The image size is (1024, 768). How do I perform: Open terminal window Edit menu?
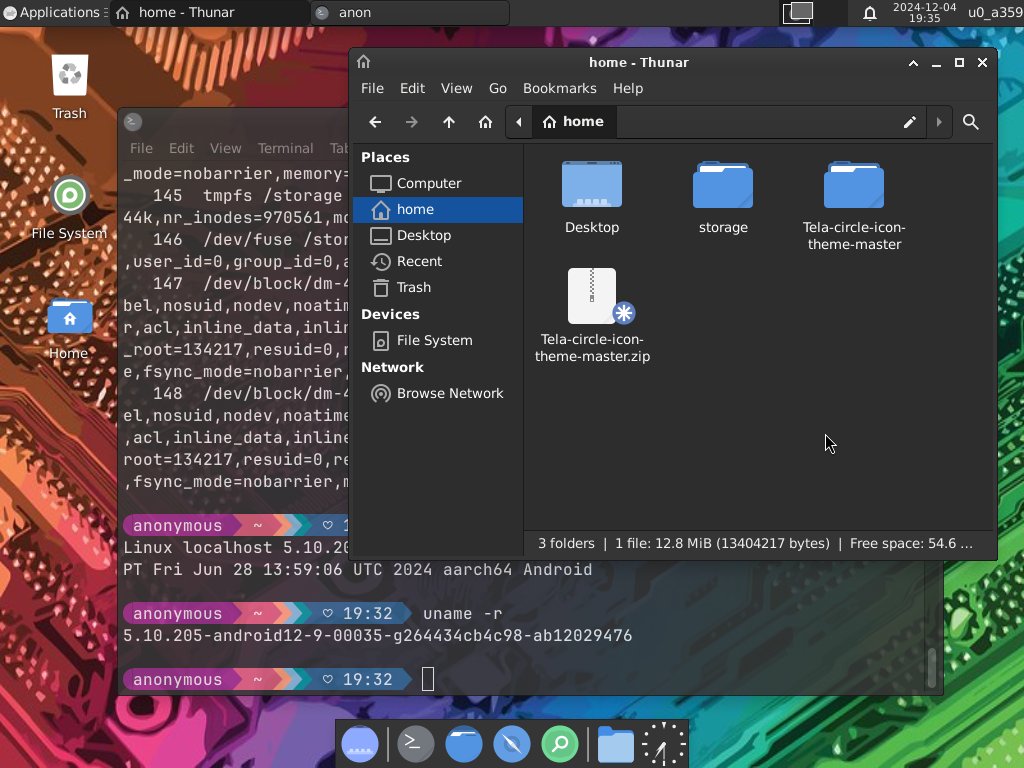point(181,148)
